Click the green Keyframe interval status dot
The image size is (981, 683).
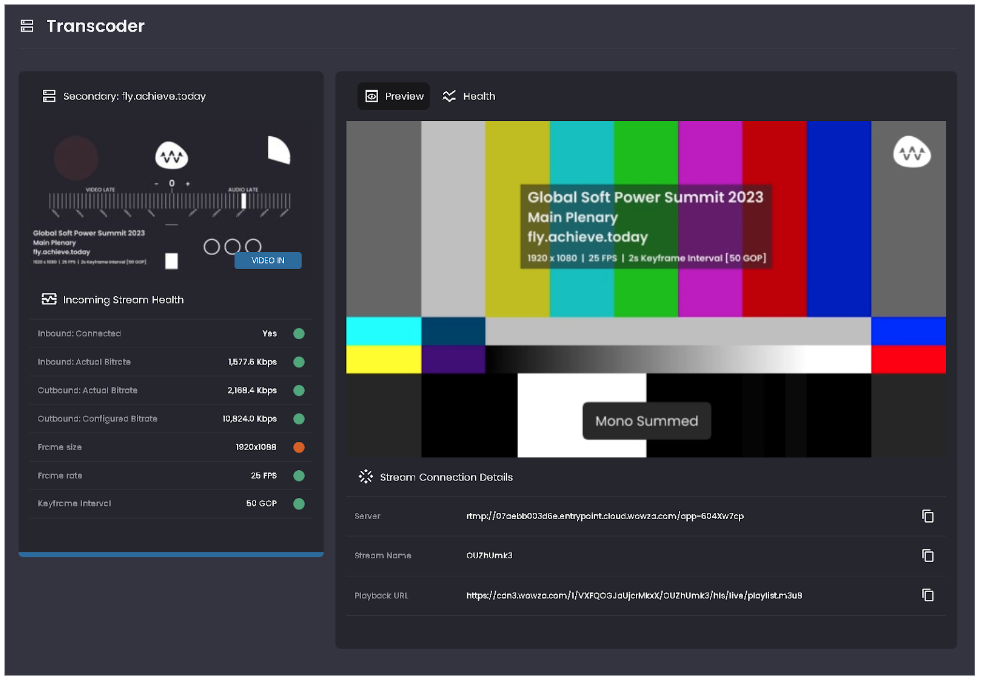pyautogui.click(x=298, y=504)
